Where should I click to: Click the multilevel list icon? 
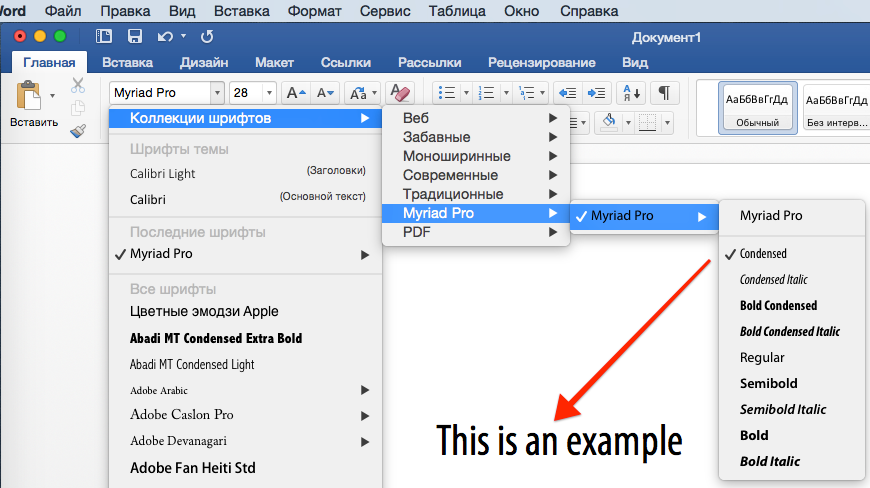527,93
